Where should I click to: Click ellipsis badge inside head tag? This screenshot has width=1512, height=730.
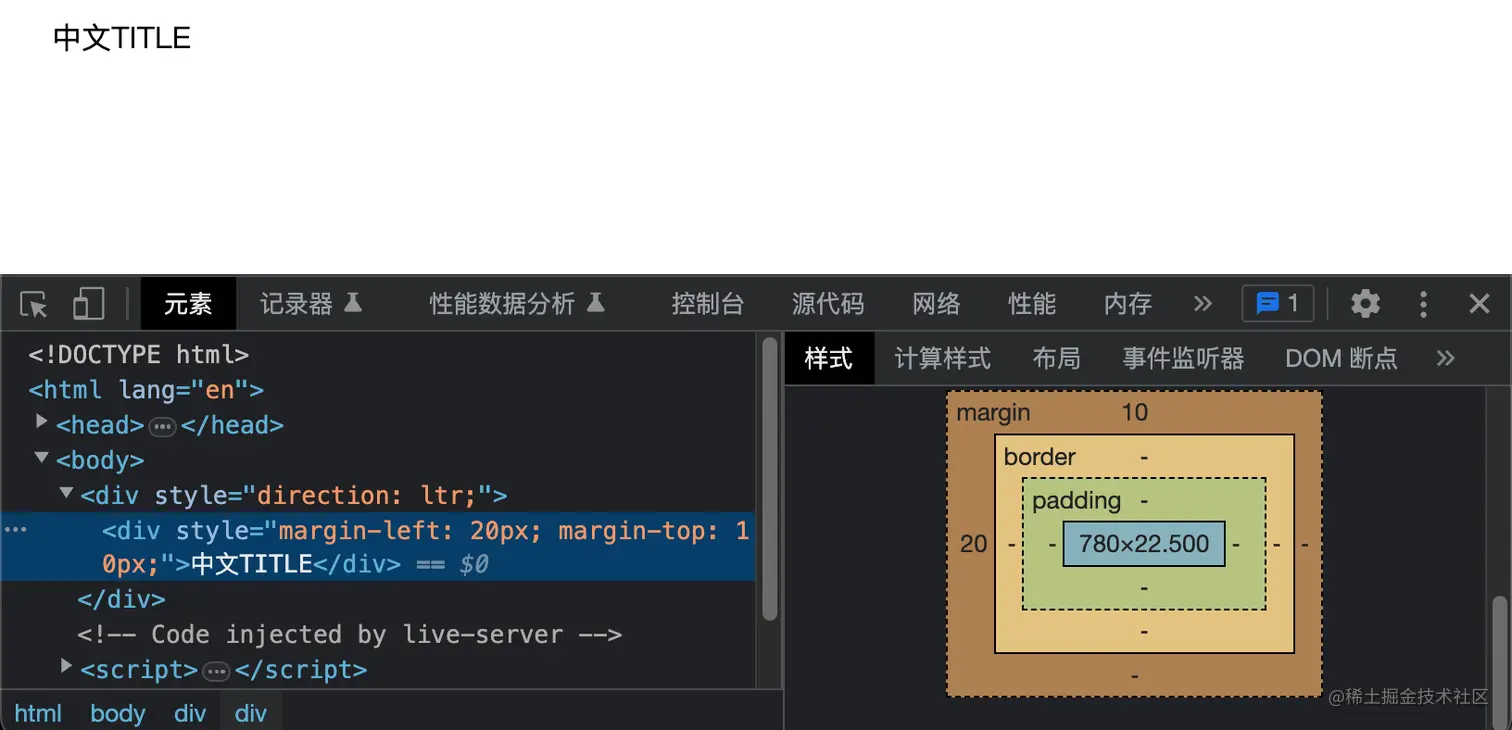click(162, 427)
